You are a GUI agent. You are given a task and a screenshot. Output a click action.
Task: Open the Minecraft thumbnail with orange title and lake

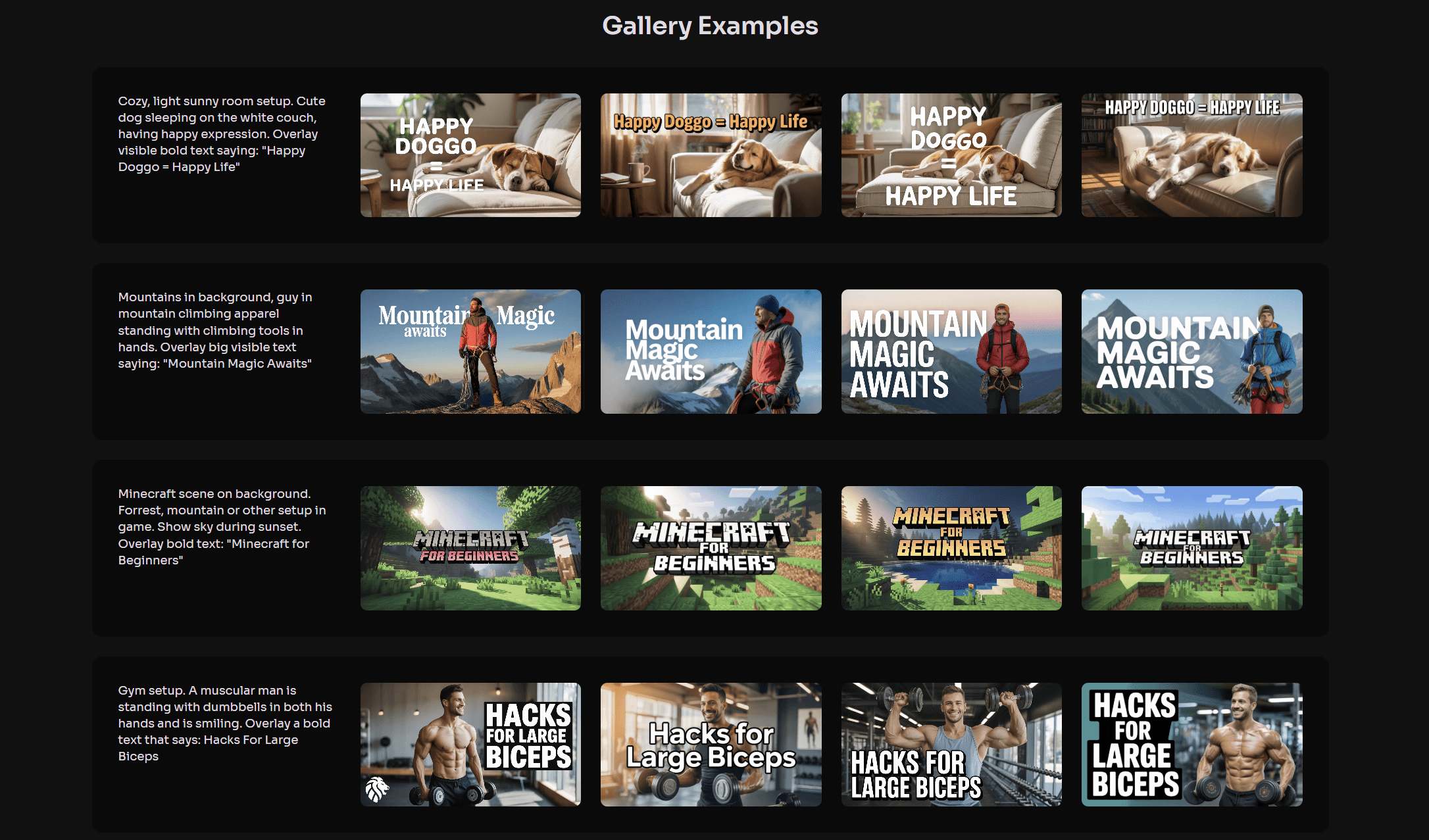(x=951, y=548)
